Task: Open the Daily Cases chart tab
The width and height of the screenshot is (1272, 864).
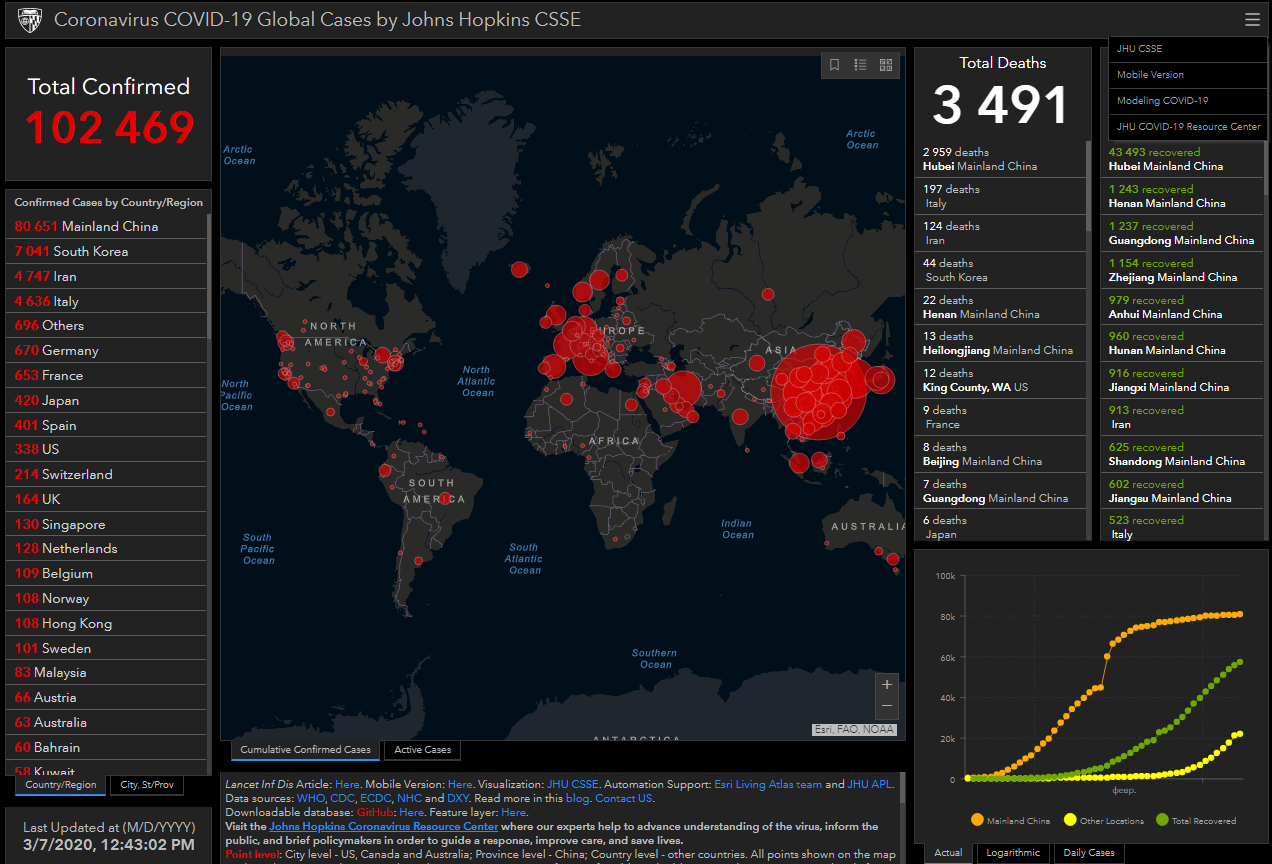Action: (x=1088, y=853)
